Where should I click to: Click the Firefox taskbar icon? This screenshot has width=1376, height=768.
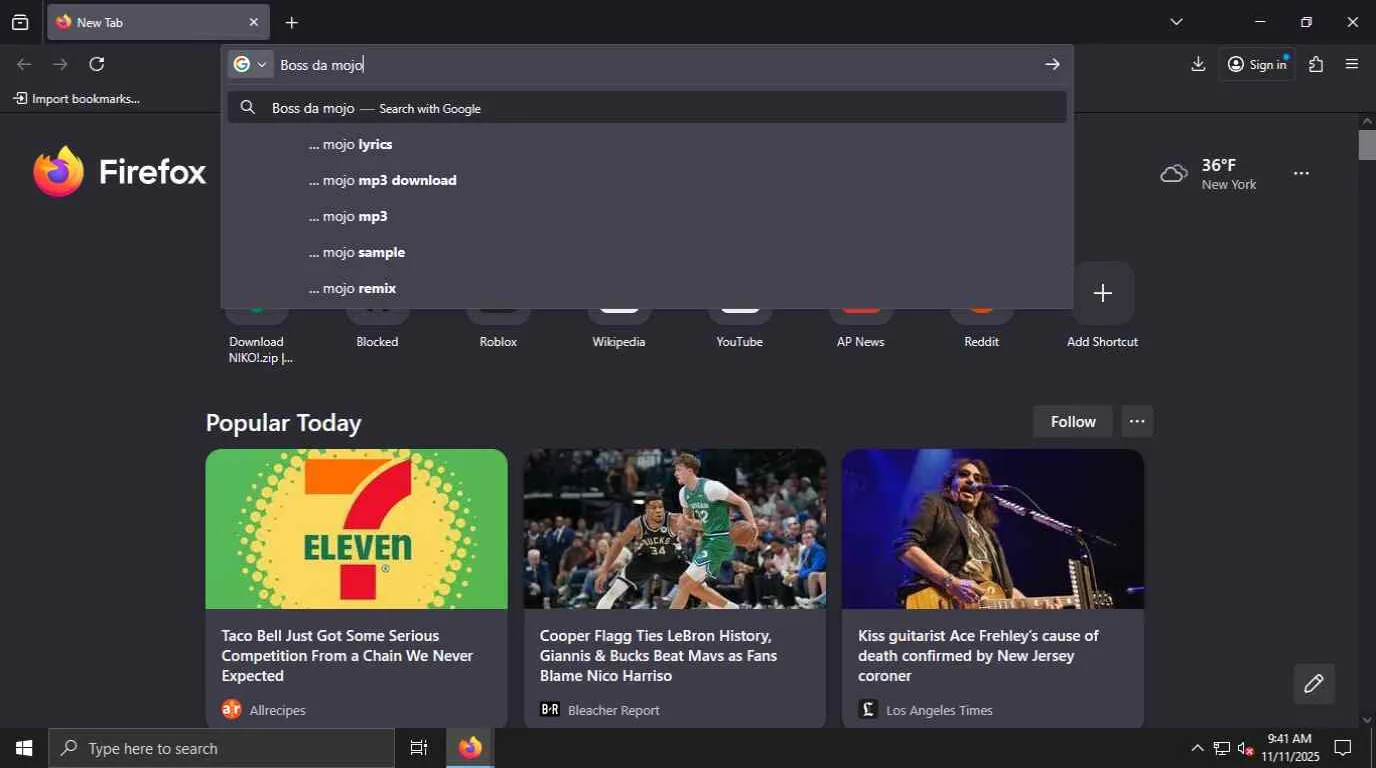point(470,748)
